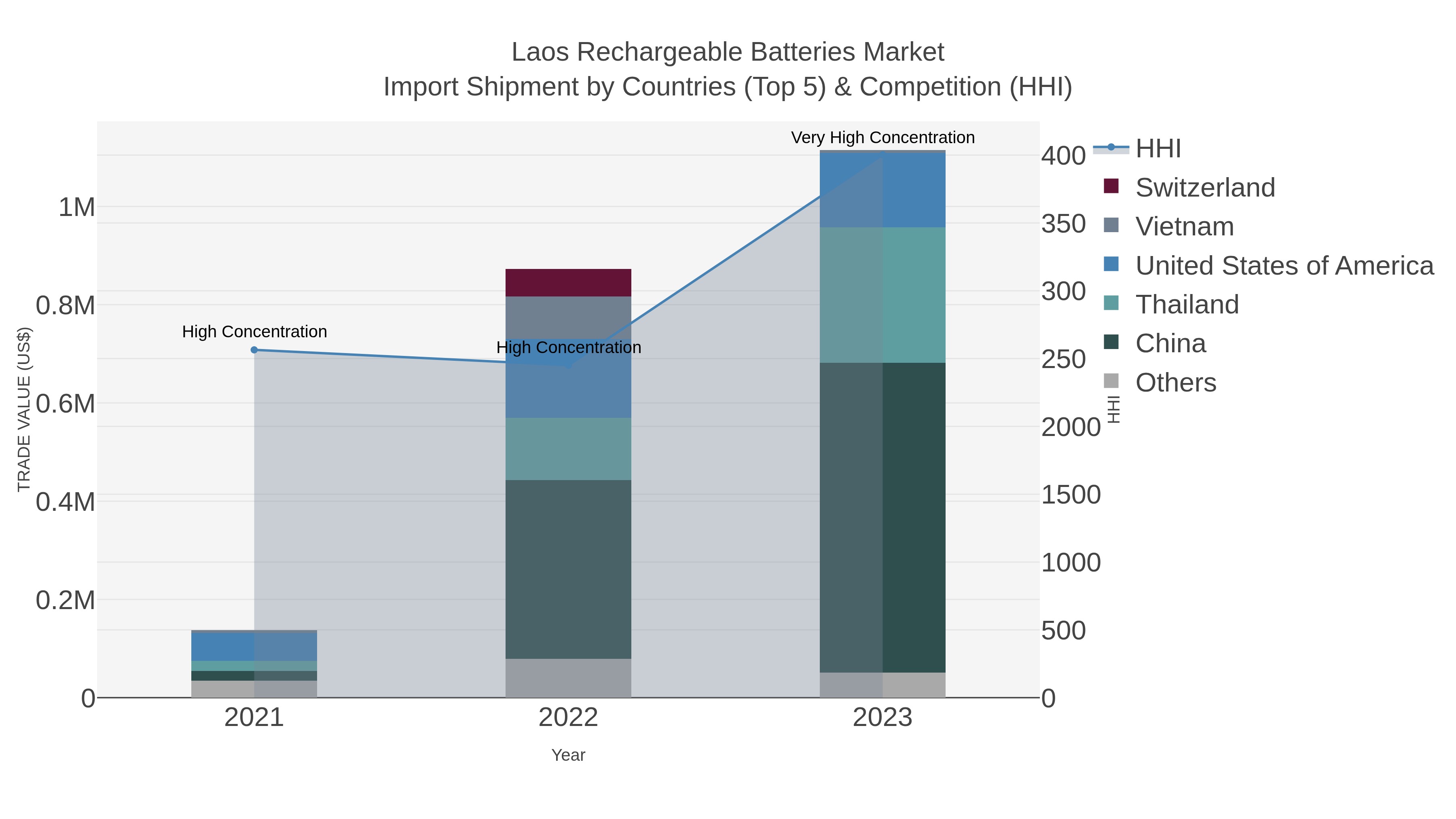
Task: Click the 'Year' x-axis title
Action: (568, 755)
